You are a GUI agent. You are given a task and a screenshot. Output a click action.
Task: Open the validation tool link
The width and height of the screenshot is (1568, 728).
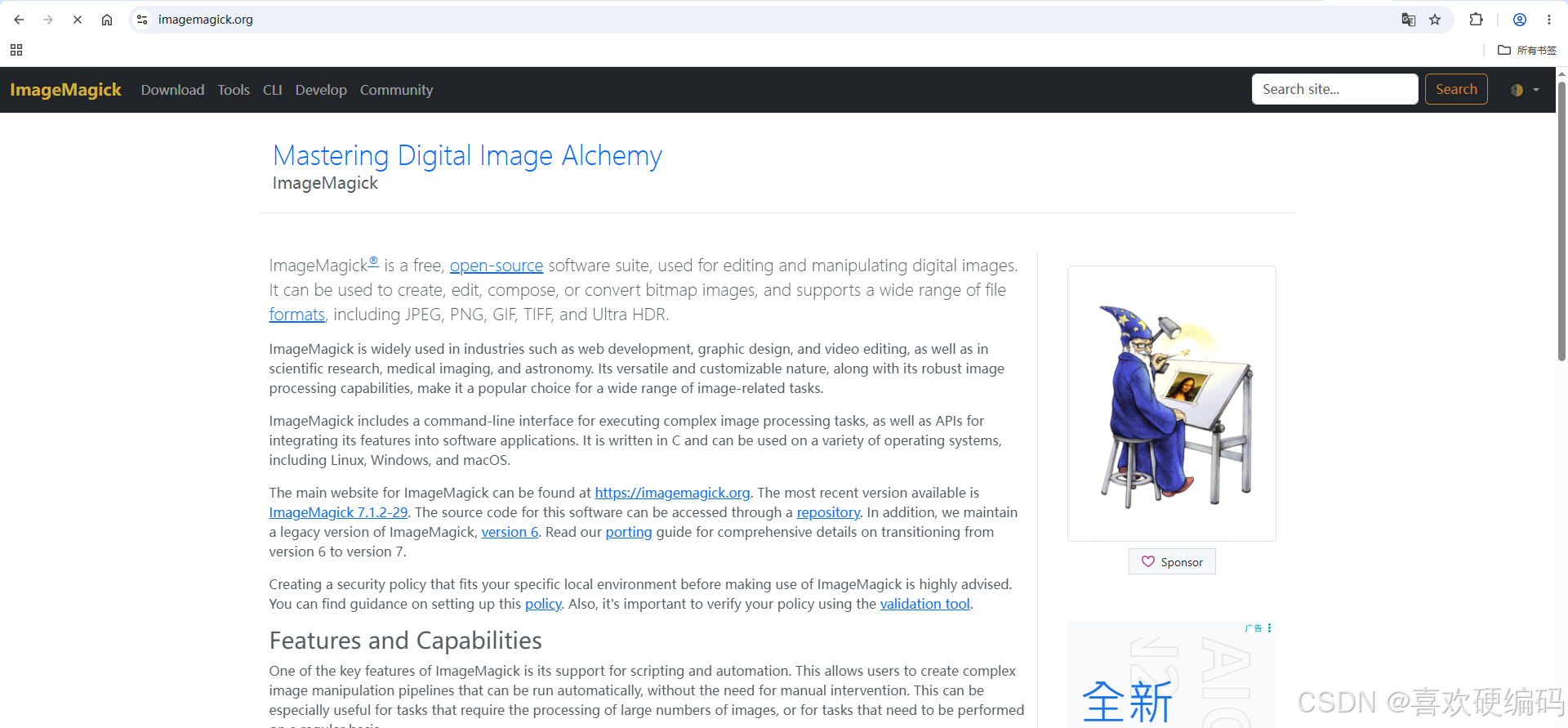924,604
